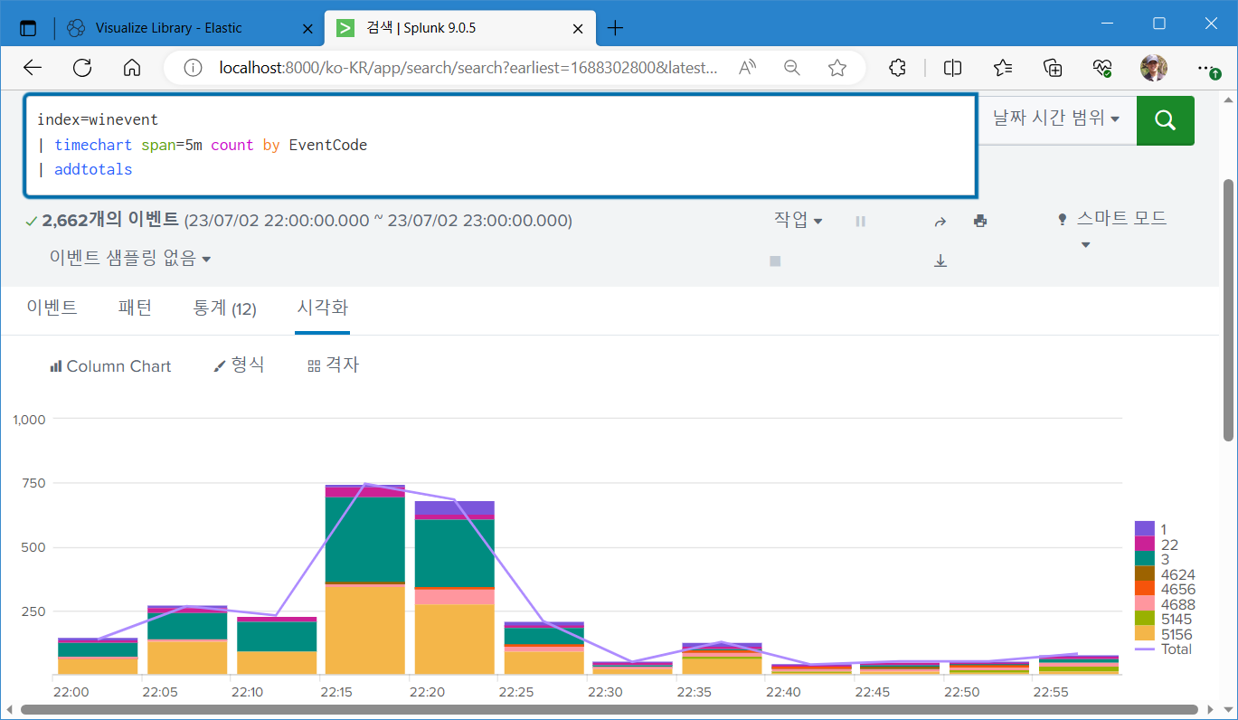
Task: Click legend swatch for EventCode 22
Action: (1144, 544)
